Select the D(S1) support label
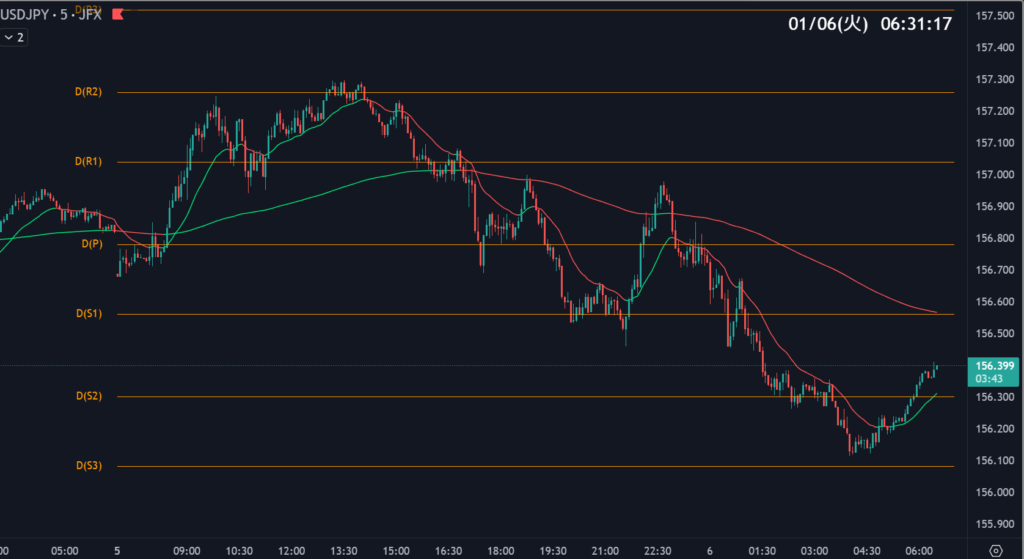1024x559 pixels. pyautogui.click(x=88, y=314)
